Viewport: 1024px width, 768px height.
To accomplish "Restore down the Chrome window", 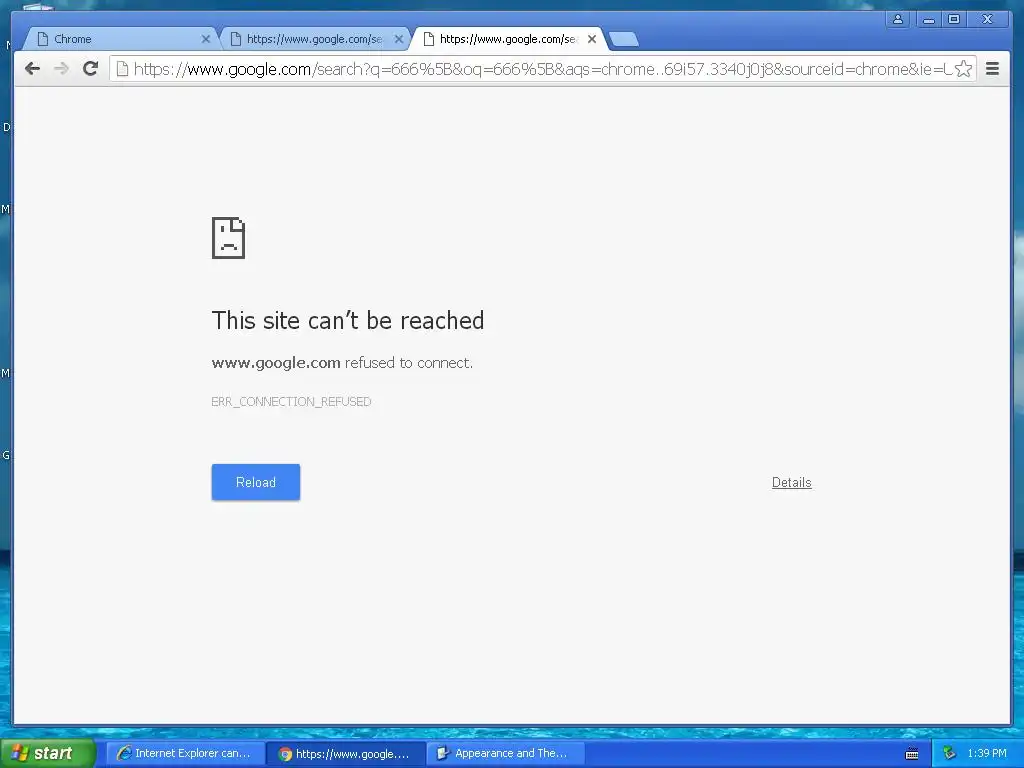I will coord(953,19).
